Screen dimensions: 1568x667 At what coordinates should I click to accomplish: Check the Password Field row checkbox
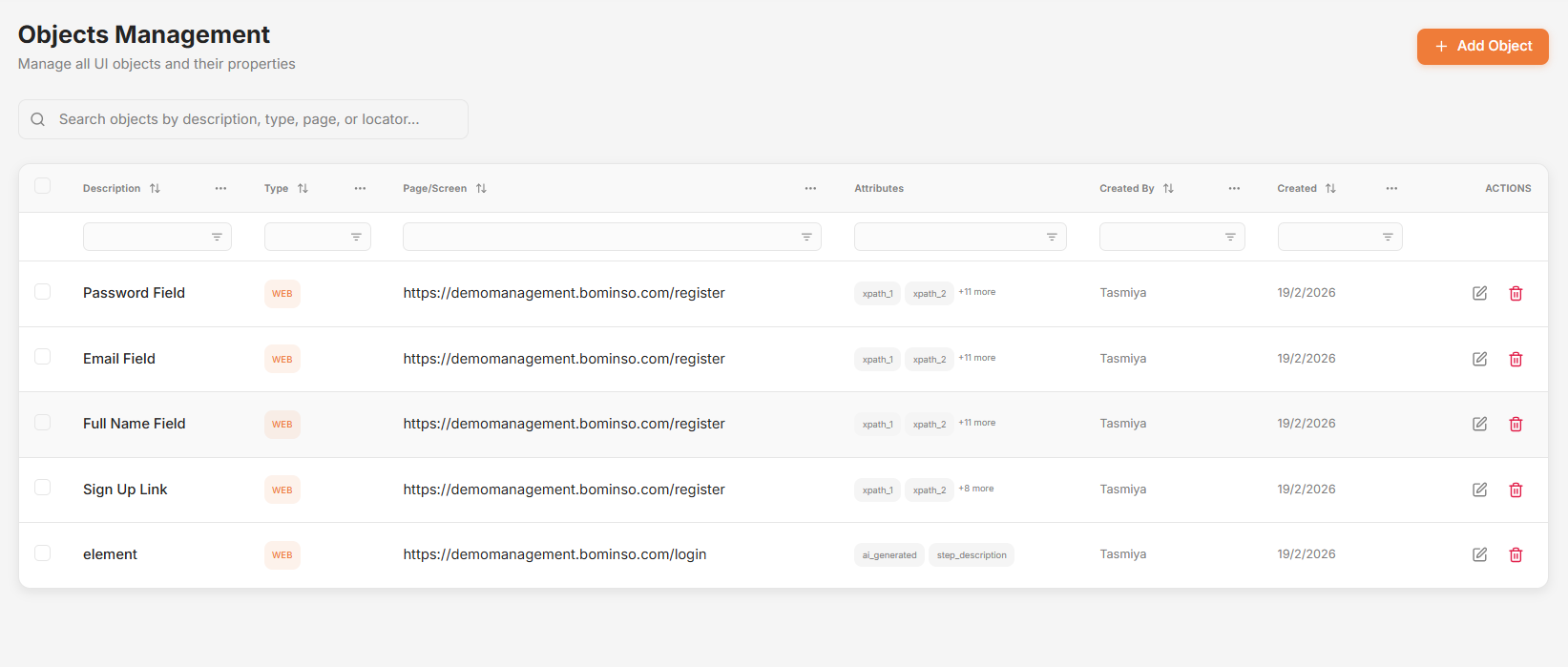[x=43, y=291]
